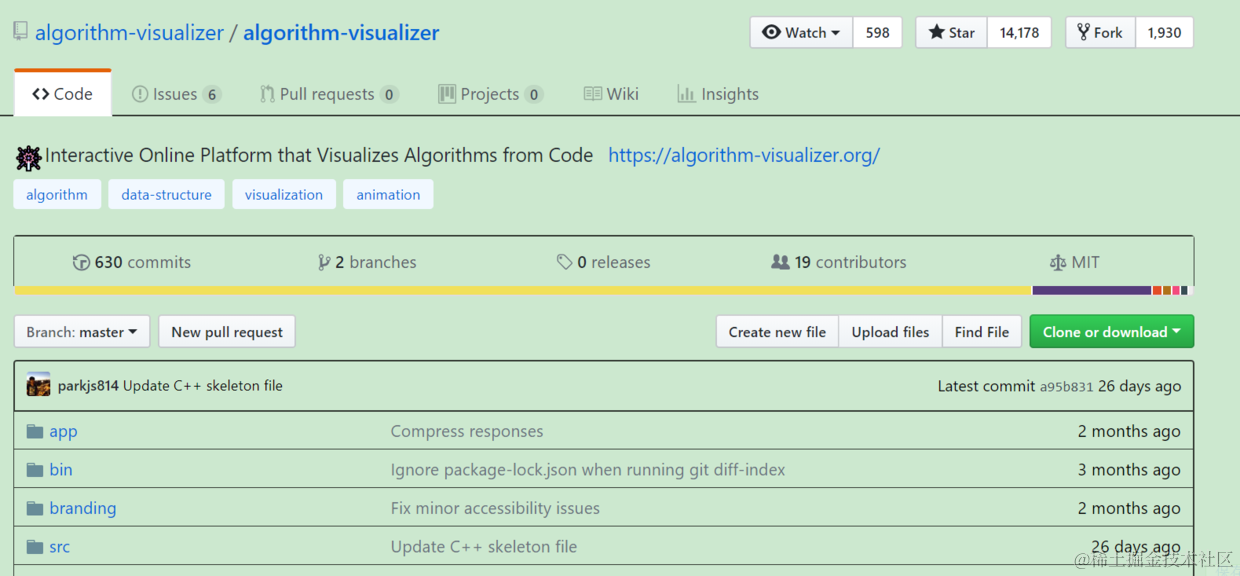Go to the Projects tab
Screen dimensions: 1240x576
(x=490, y=94)
